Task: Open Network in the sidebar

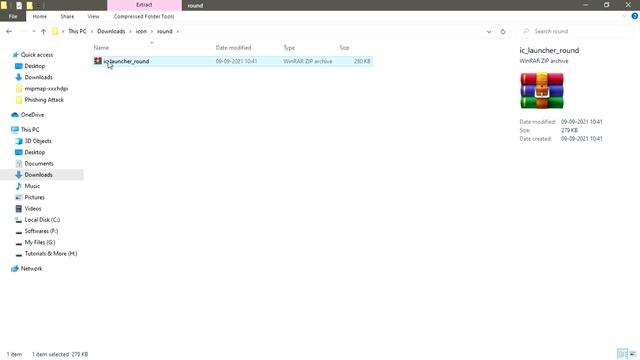Action: tap(31, 269)
